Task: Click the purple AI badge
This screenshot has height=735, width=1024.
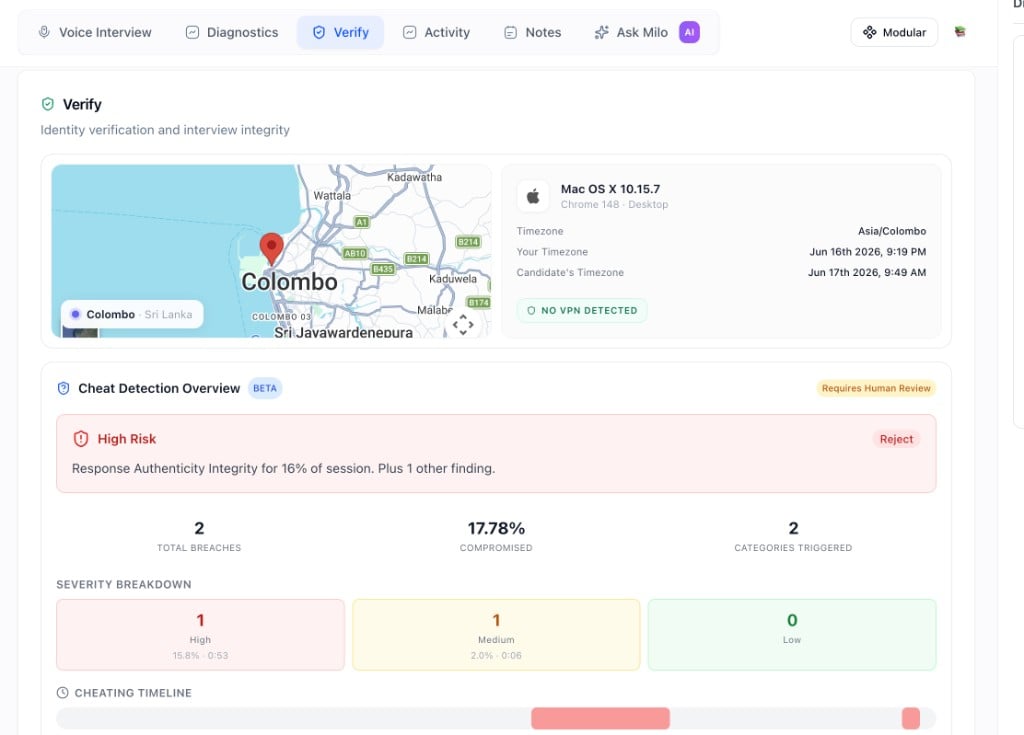Action: [689, 32]
